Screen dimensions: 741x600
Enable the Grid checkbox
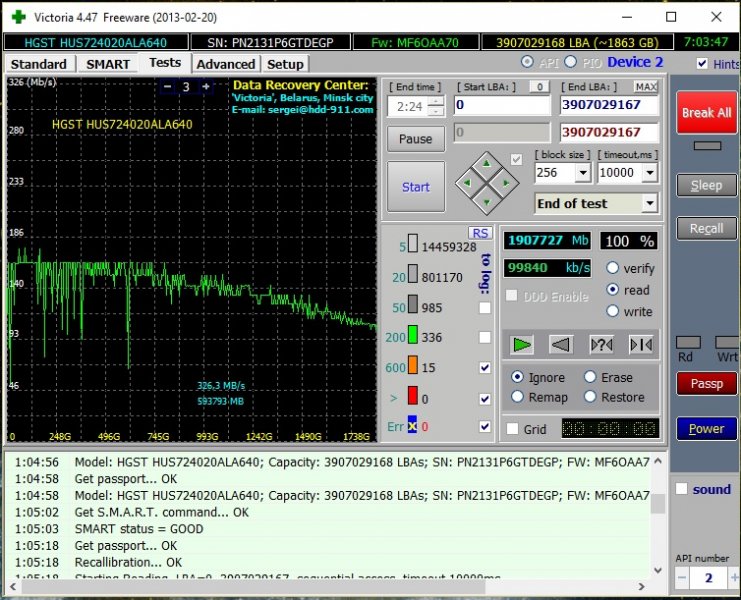513,429
